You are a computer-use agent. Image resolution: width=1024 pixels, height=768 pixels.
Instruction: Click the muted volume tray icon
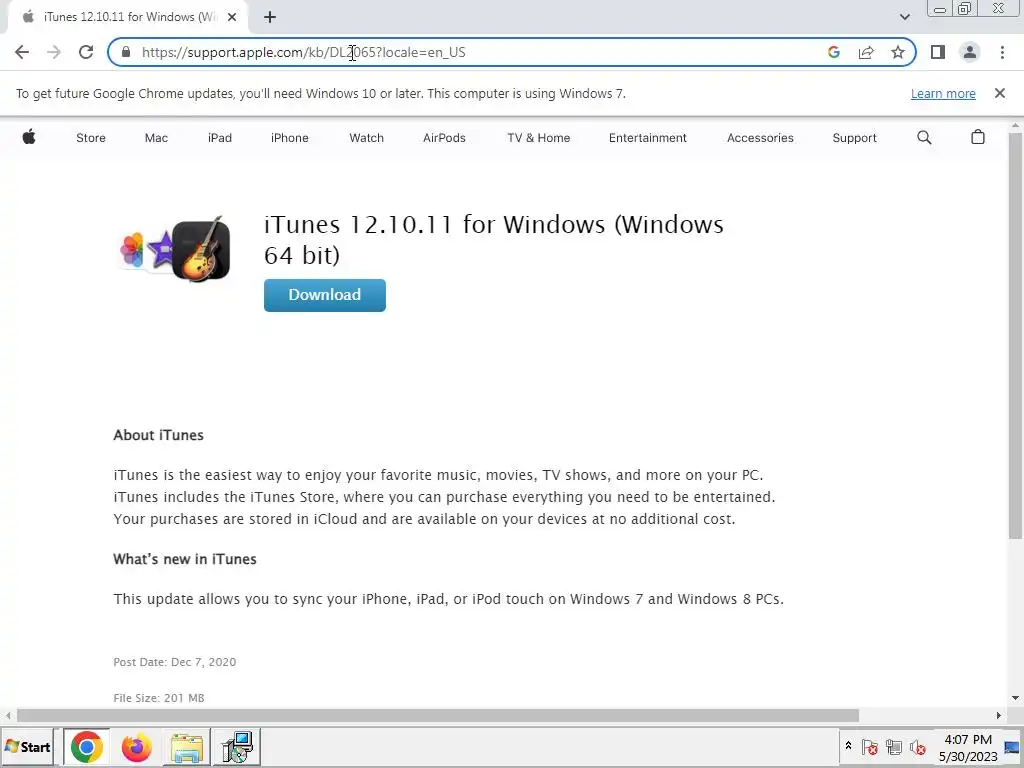[918, 747]
